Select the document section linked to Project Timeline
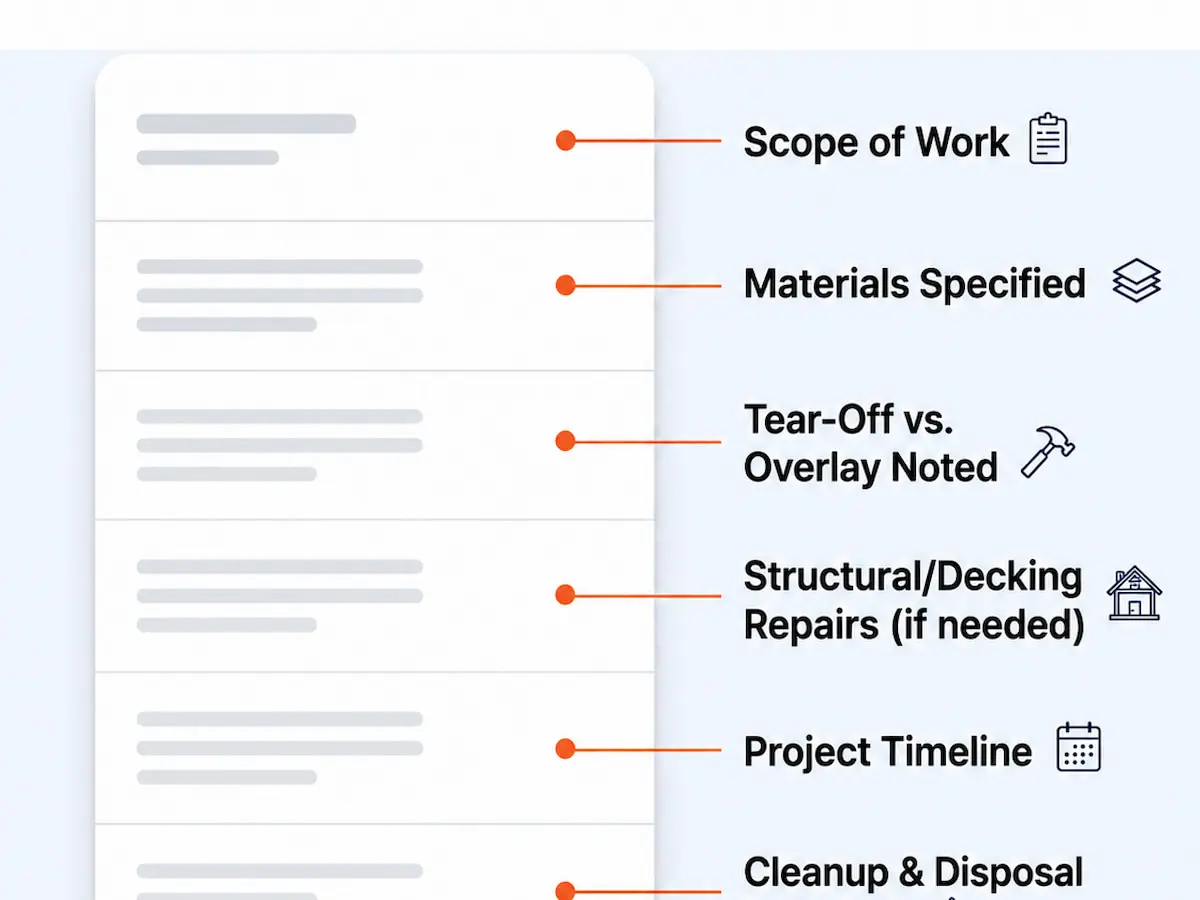The width and height of the screenshot is (1200, 900). click(x=374, y=748)
